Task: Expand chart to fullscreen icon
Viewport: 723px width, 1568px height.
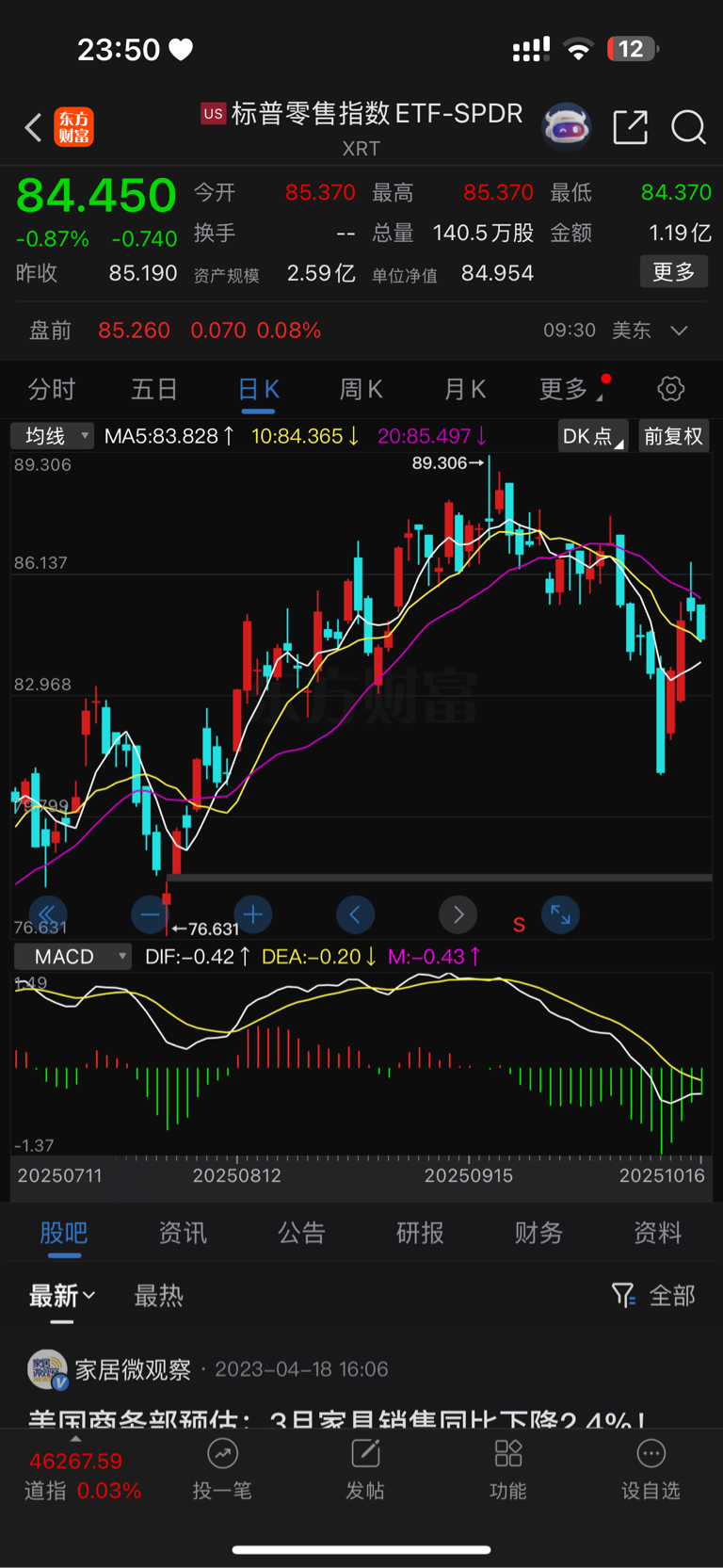Action: [x=560, y=913]
